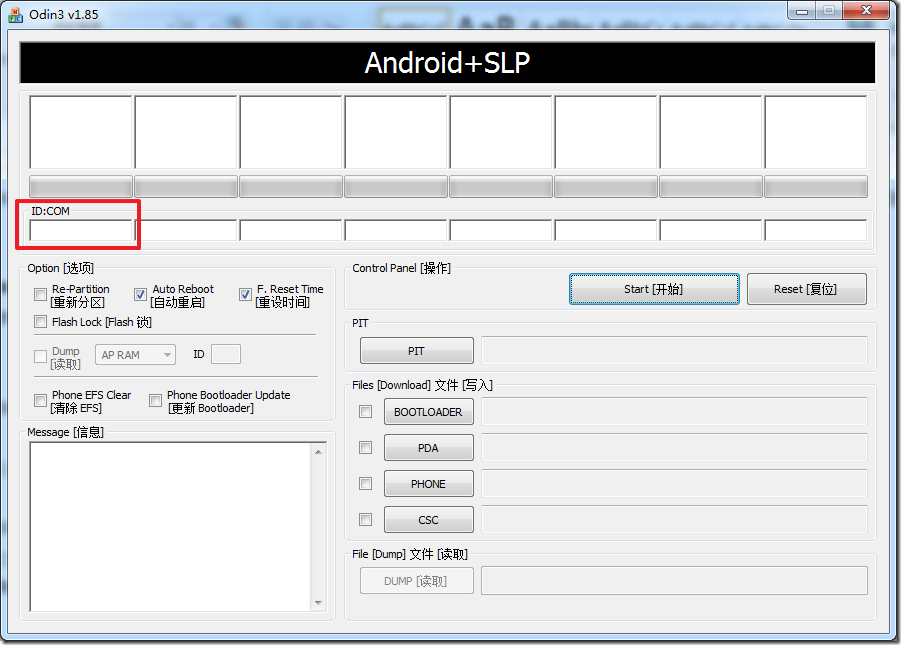
Task: Click the CSC file path field
Action: [674, 519]
